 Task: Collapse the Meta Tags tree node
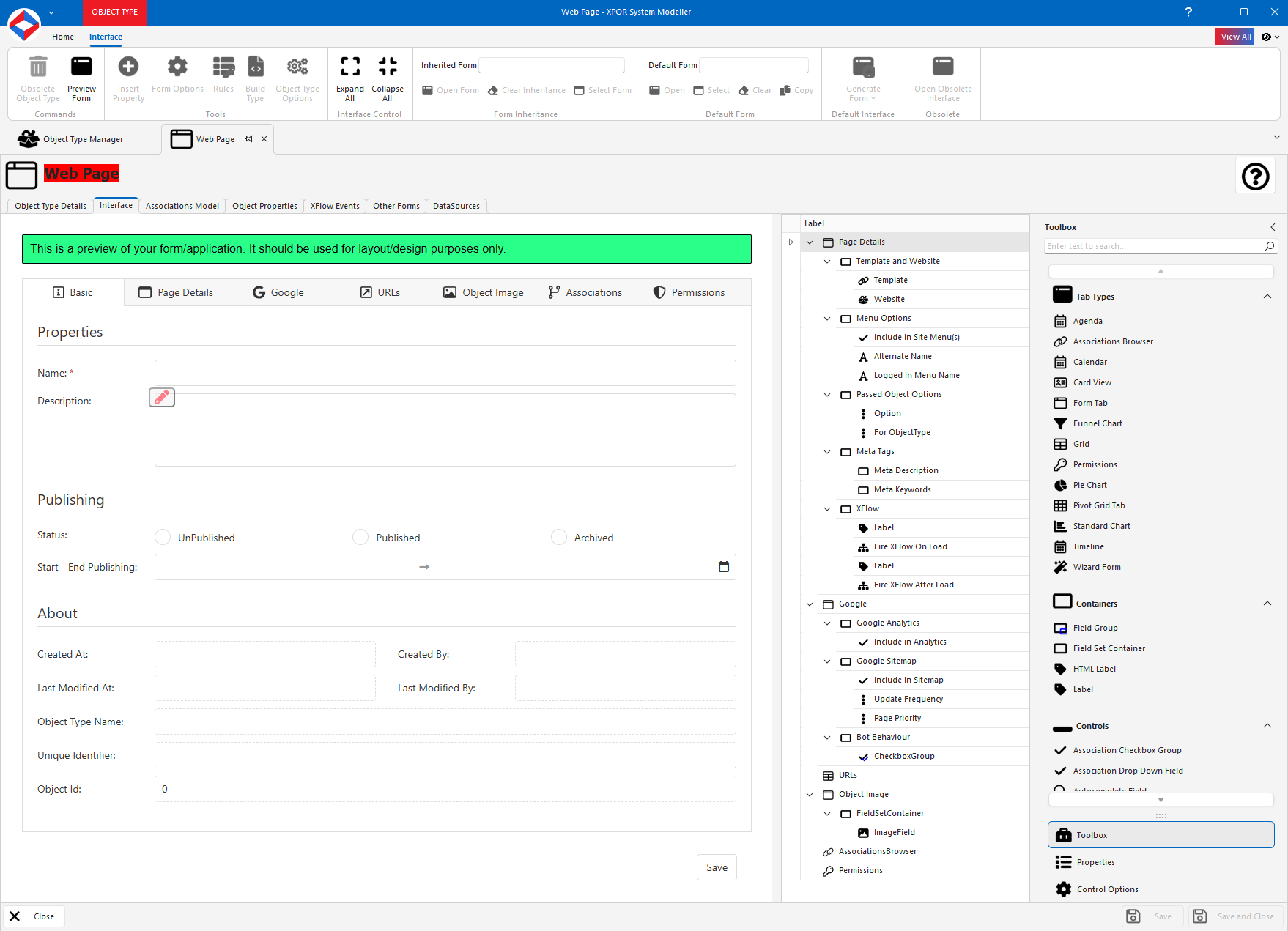click(x=827, y=452)
